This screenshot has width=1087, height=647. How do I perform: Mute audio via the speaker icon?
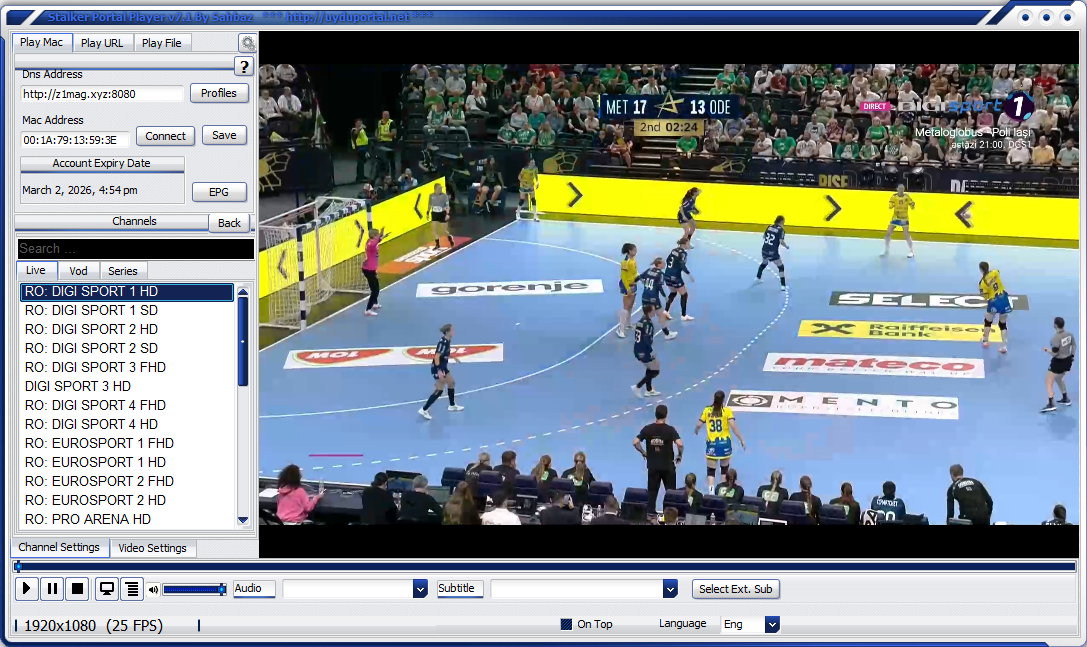[153, 589]
